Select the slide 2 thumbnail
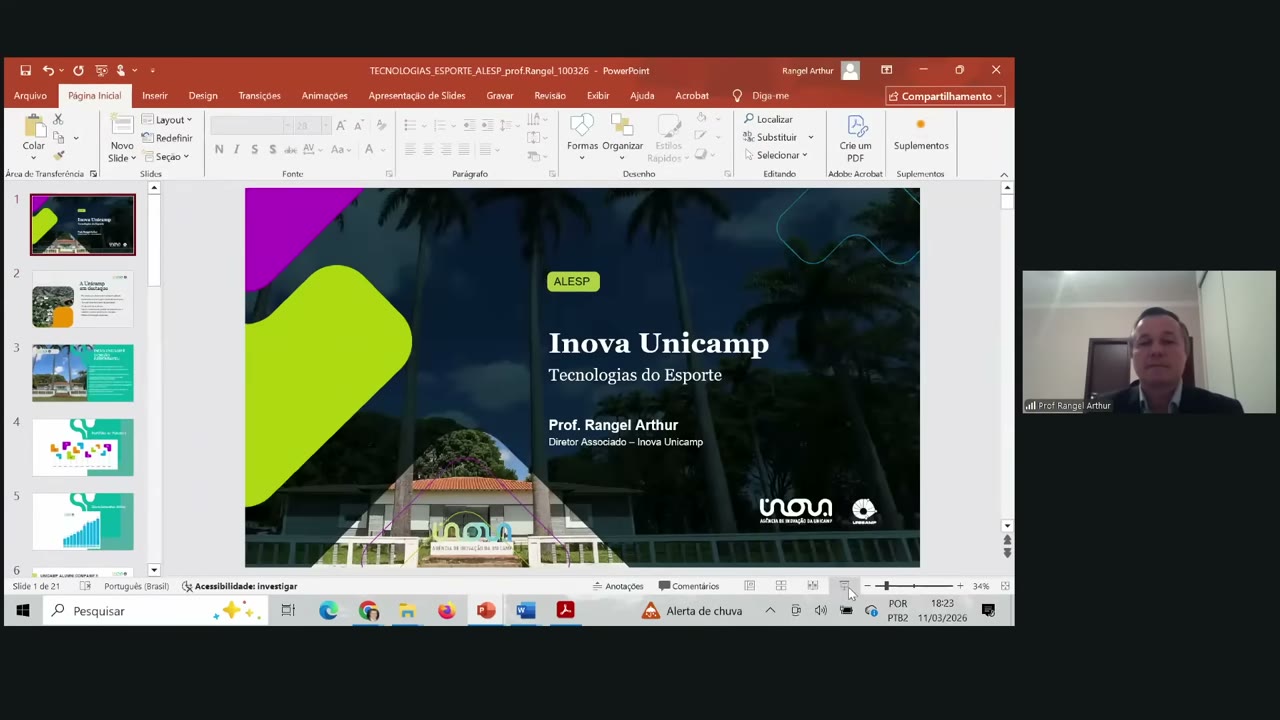The image size is (1280, 720). point(82,299)
